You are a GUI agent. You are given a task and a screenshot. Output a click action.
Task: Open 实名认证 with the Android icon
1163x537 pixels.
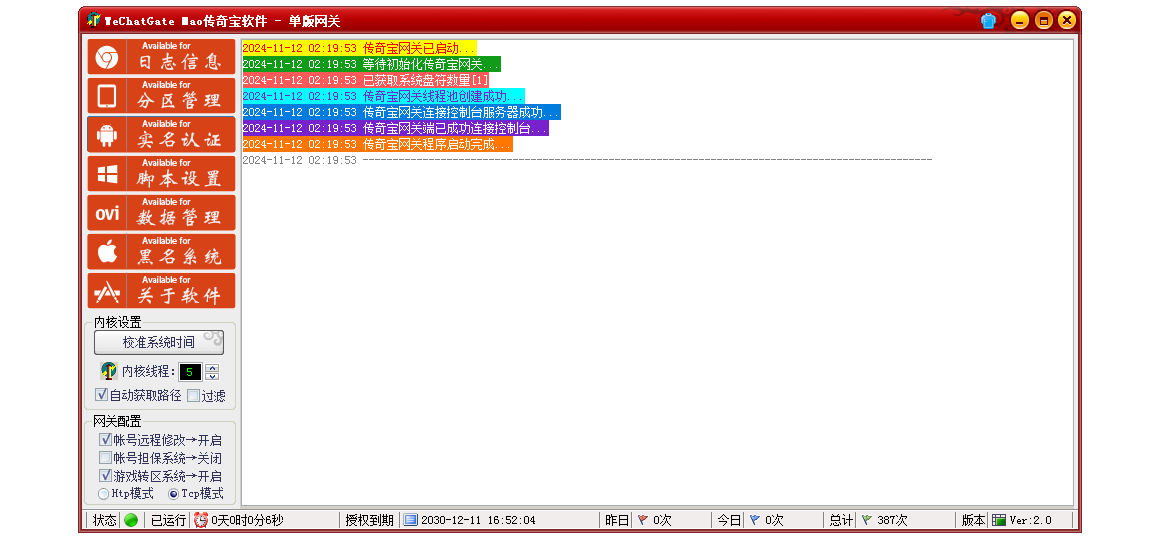[161, 134]
